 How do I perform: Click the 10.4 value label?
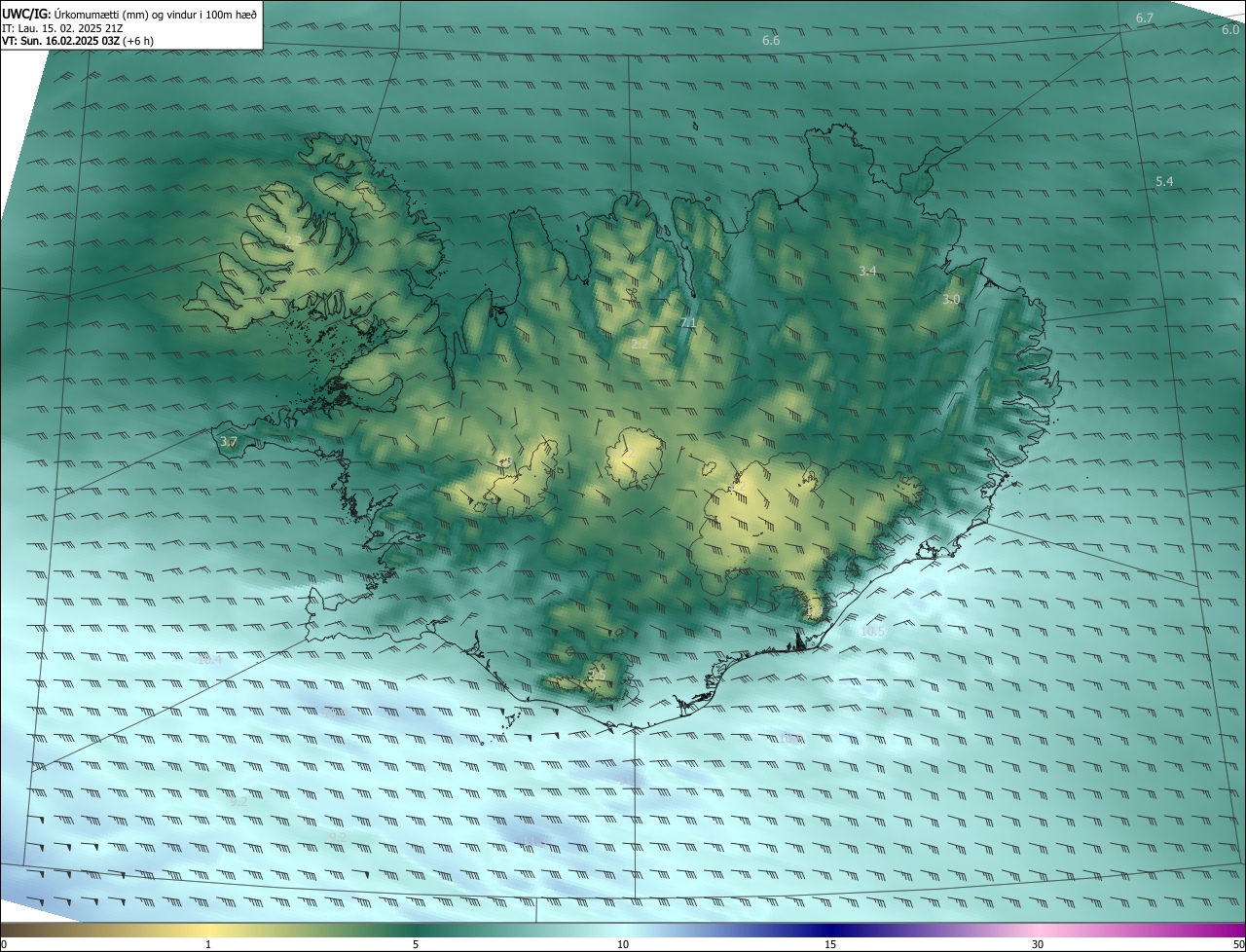click(209, 660)
